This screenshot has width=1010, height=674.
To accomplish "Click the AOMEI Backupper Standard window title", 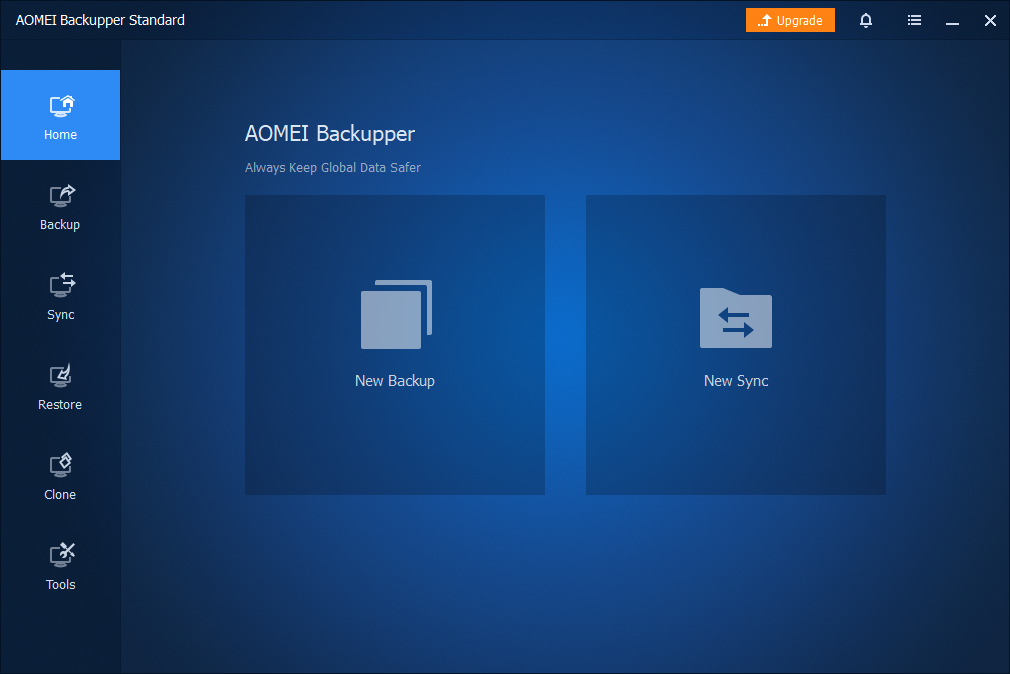I will 100,20.
